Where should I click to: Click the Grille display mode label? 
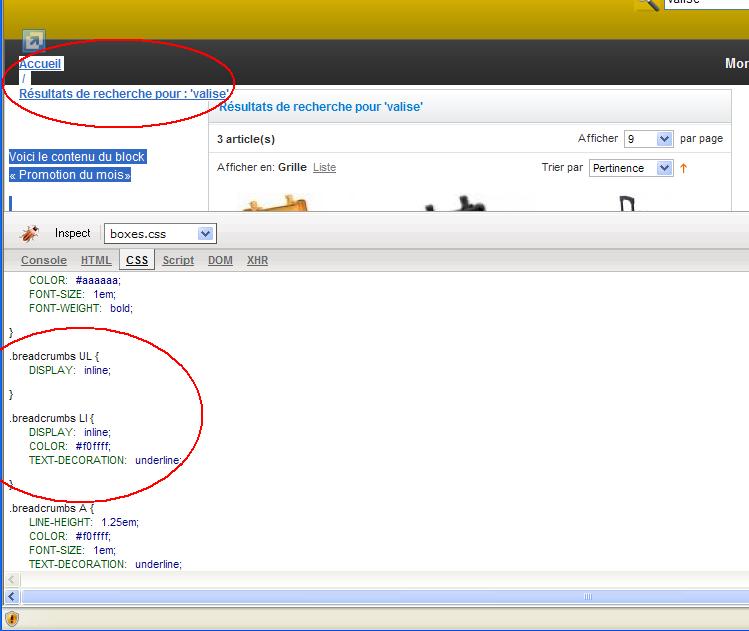tap(292, 167)
